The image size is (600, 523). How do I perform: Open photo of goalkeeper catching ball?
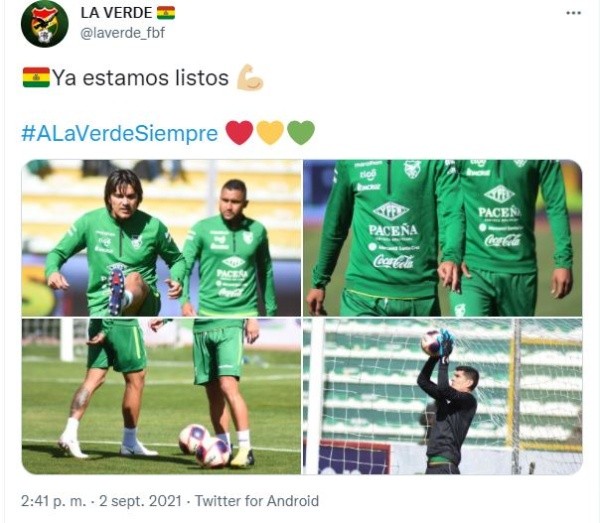coord(443,396)
